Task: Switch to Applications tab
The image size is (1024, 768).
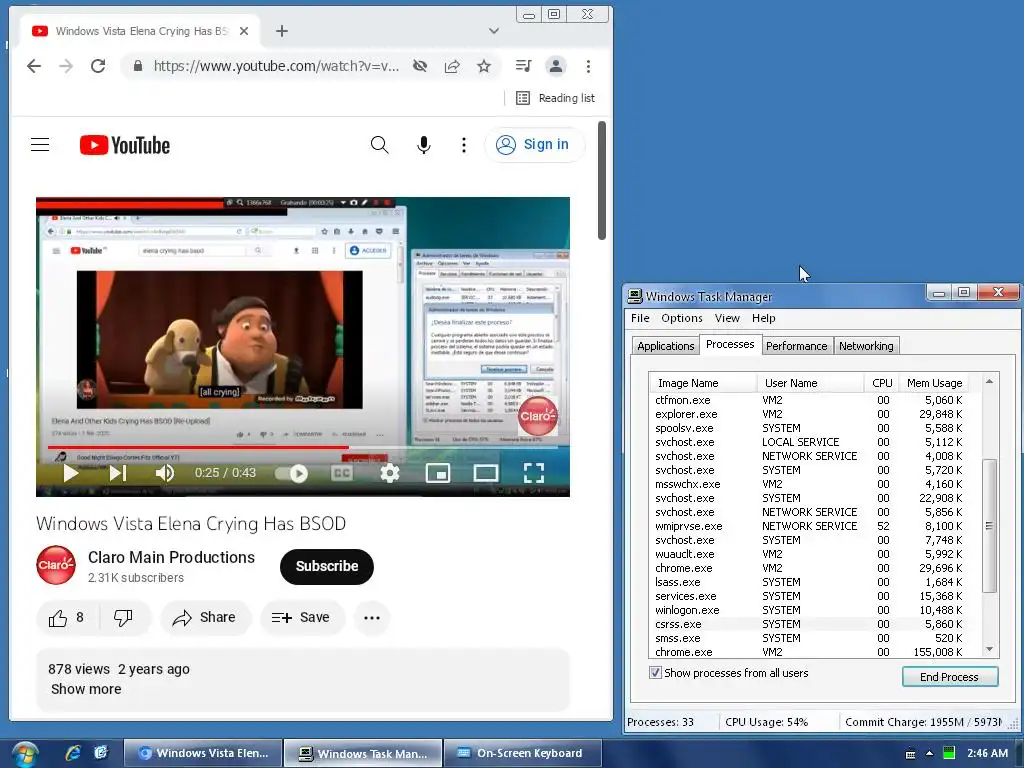Action: point(665,346)
